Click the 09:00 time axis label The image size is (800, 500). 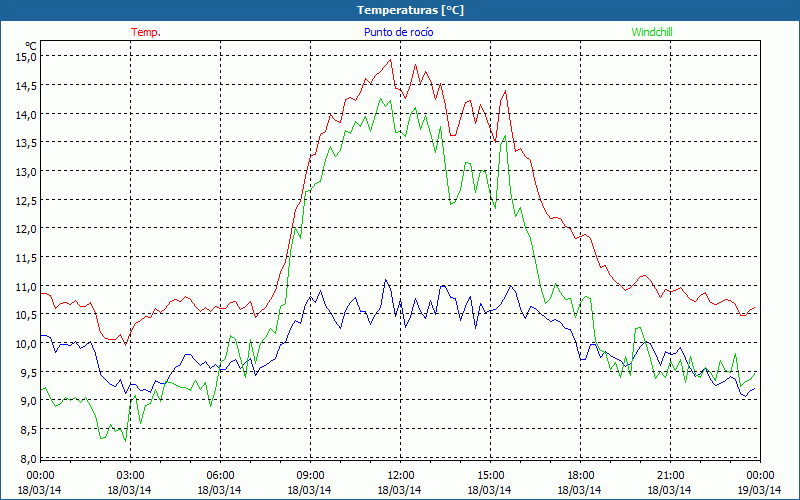coord(310,475)
